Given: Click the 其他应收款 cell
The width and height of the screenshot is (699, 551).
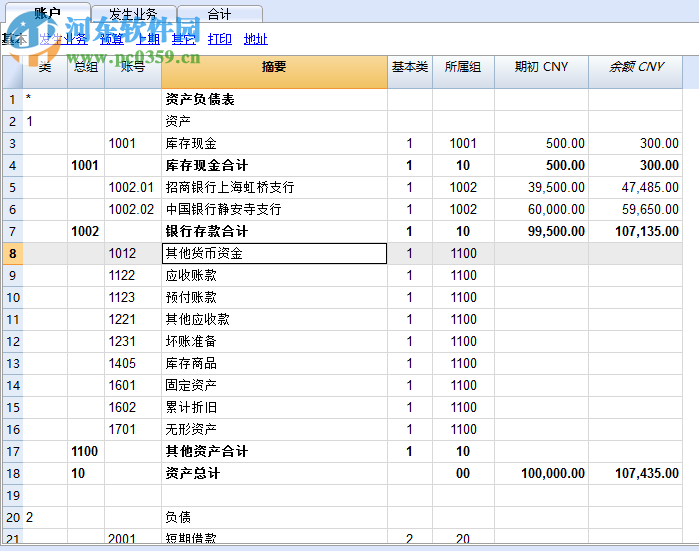Looking at the screenshot, I should coord(274,319).
